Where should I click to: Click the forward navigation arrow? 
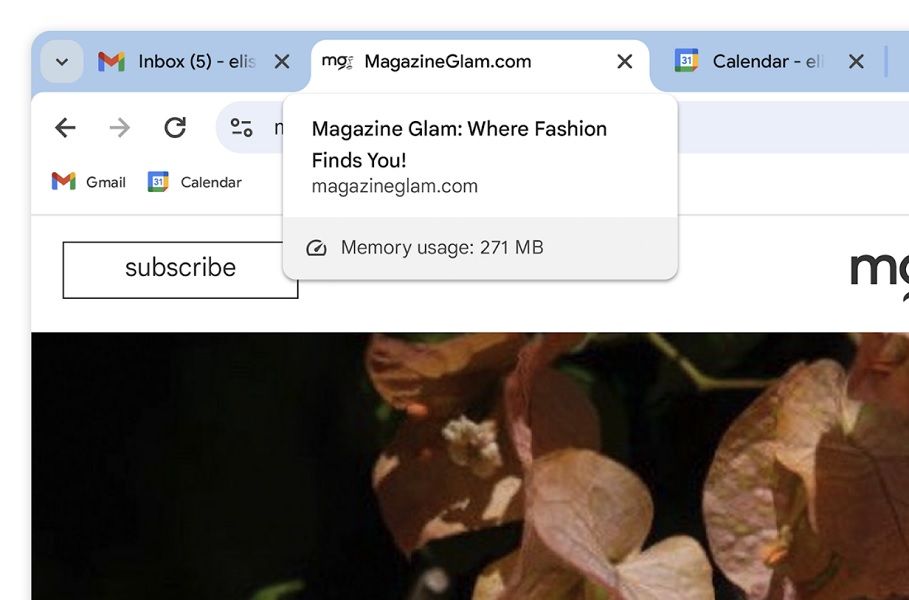click(x=119, y=128)
